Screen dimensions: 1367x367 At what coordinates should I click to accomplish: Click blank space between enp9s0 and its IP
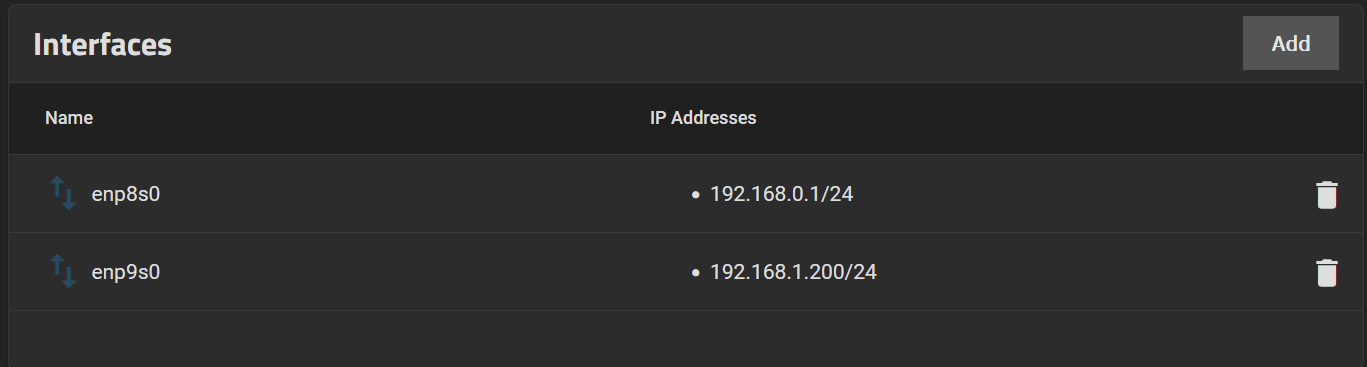coord(420,272)
